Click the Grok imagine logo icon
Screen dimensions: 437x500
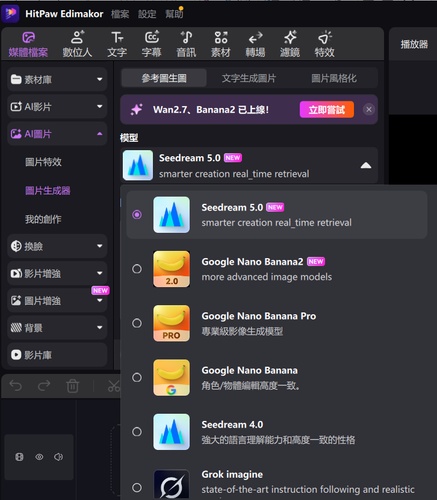[x=171, y=485]
